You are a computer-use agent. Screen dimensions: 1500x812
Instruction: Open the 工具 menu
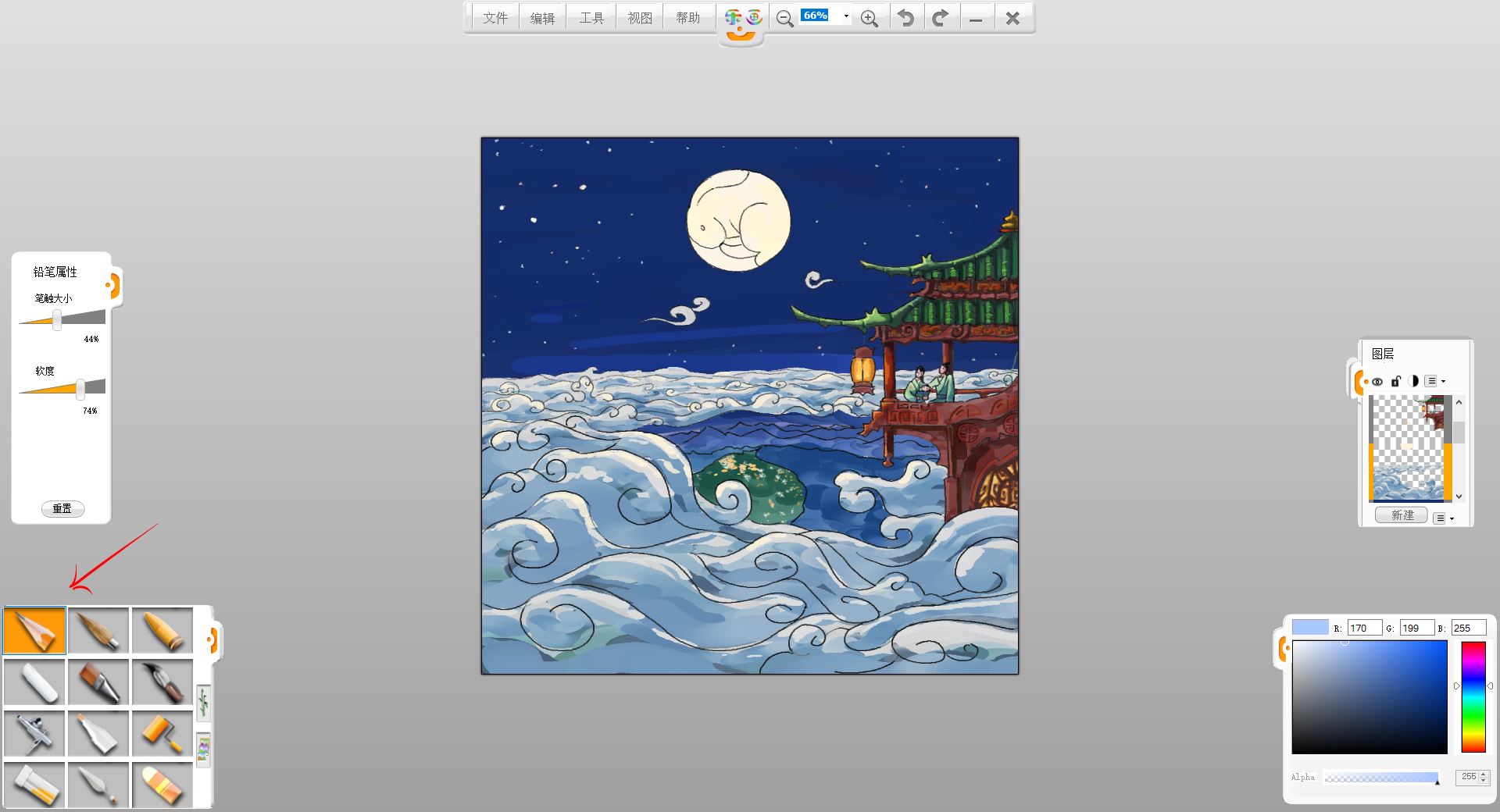pos(591,18)
